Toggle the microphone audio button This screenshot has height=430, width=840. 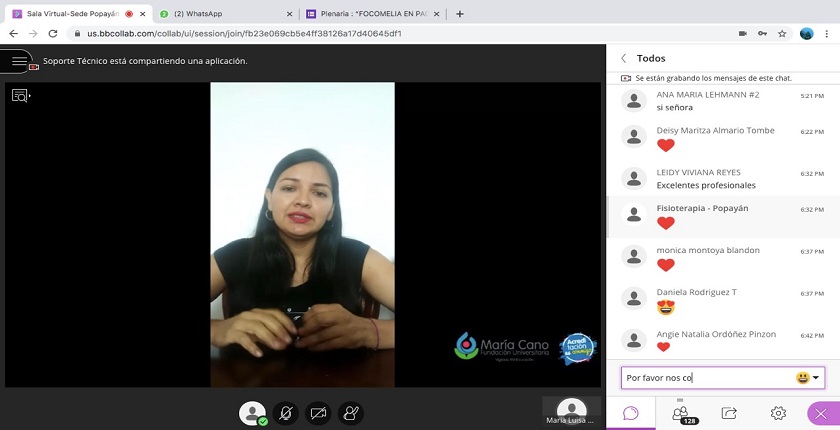pyautogui.click(x=286, y=413)
